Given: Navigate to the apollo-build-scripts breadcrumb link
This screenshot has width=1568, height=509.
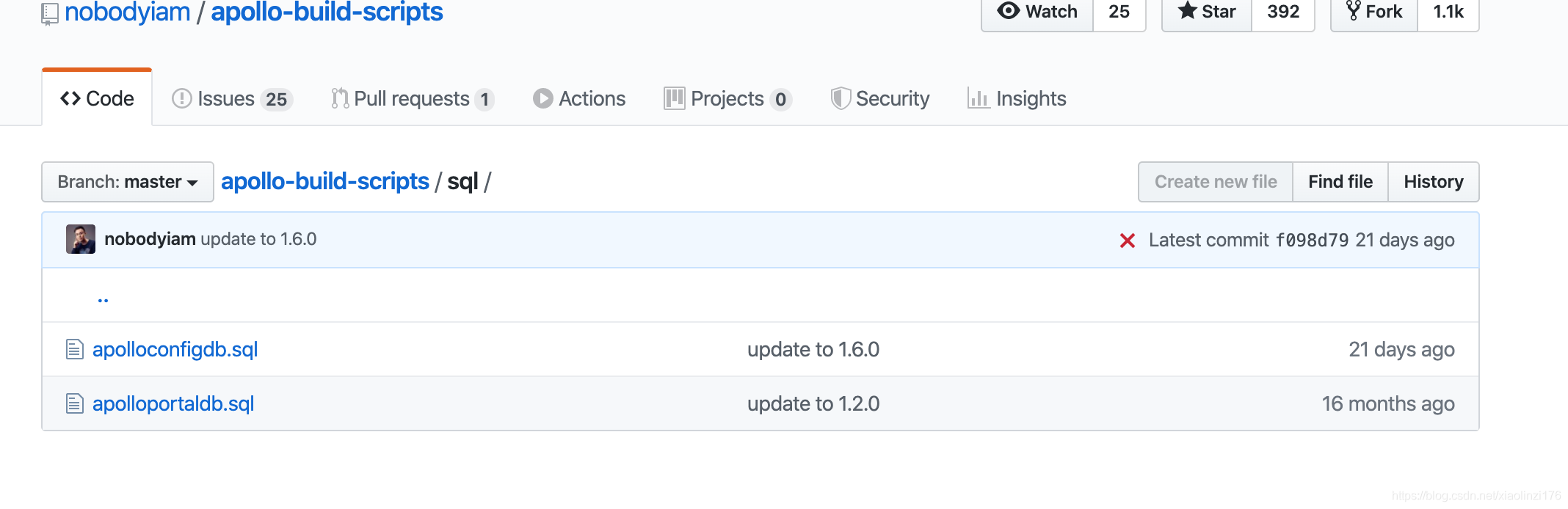Looking at the screenshot, I should pos(325,181).
